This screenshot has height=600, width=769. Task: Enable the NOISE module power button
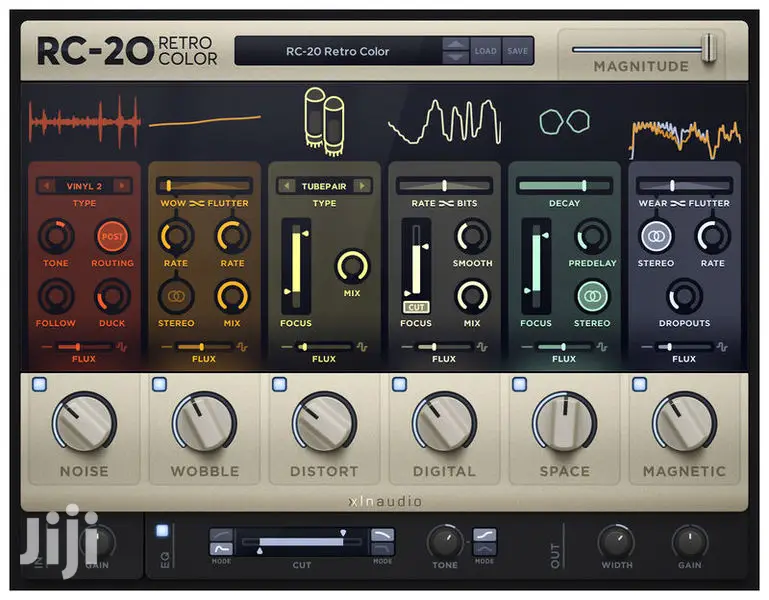coord(40,384)
